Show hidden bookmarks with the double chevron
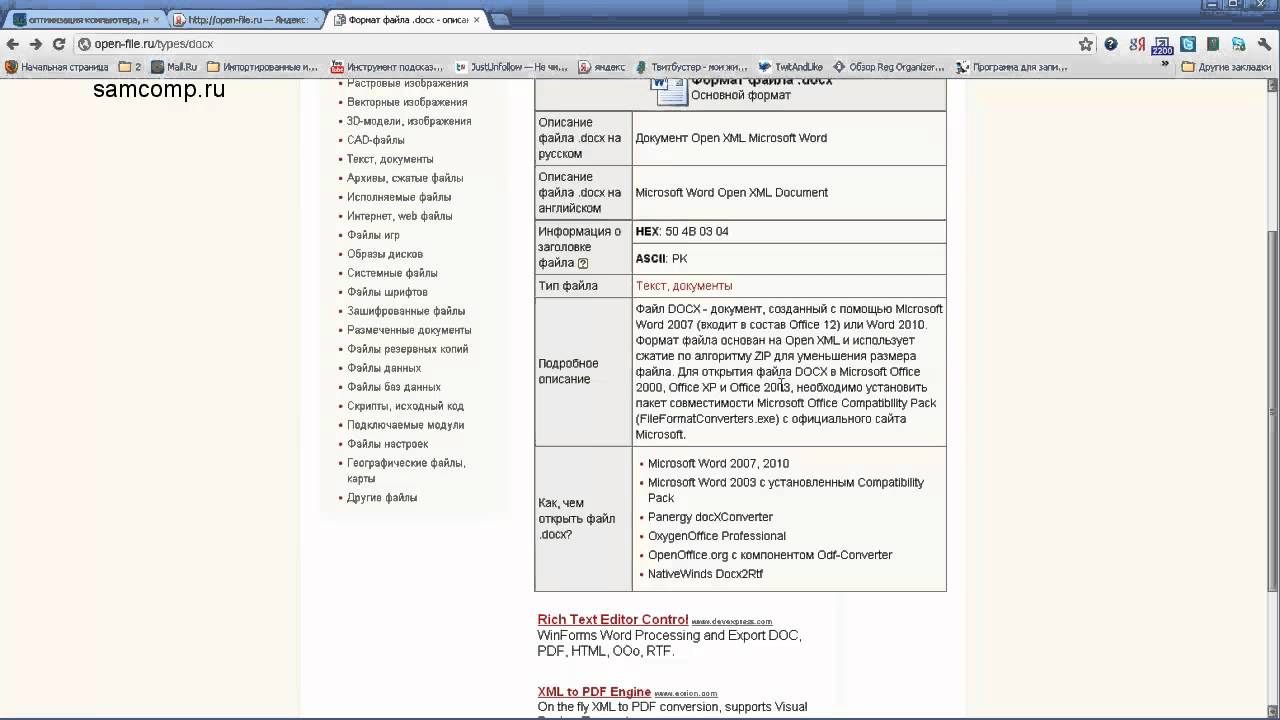 [1165, 66]
